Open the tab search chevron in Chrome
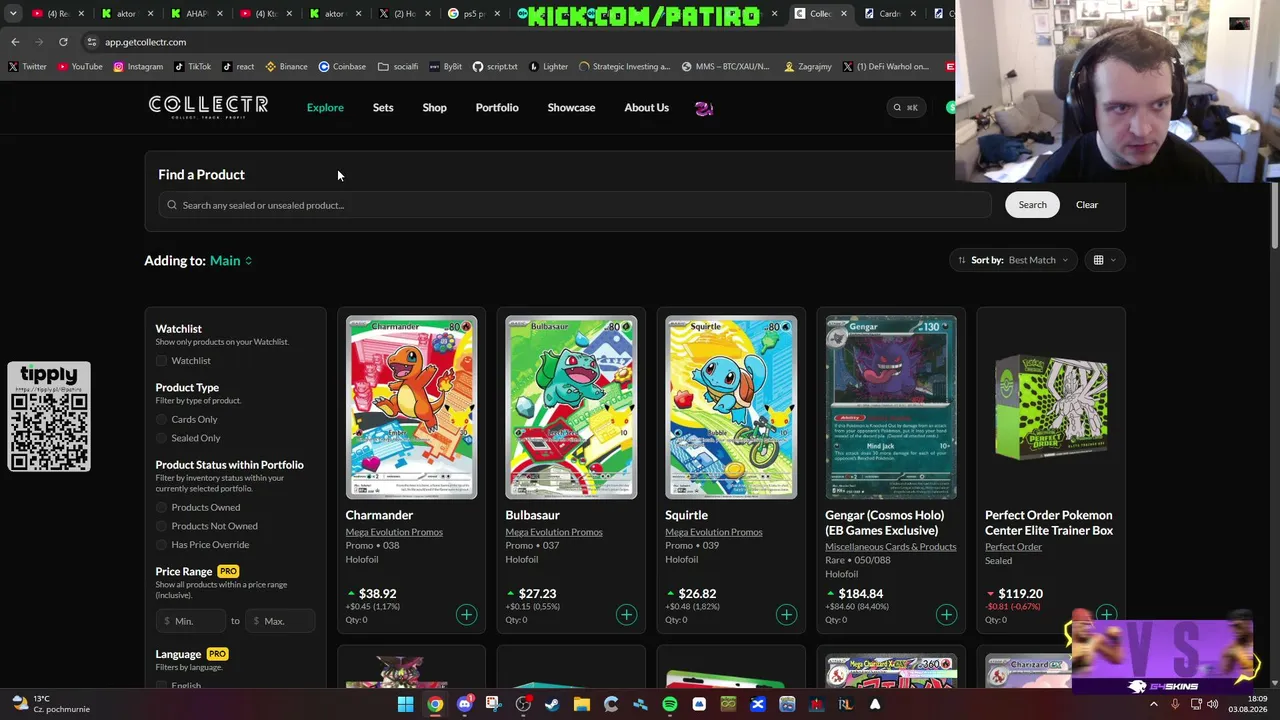 coord(12,14)
